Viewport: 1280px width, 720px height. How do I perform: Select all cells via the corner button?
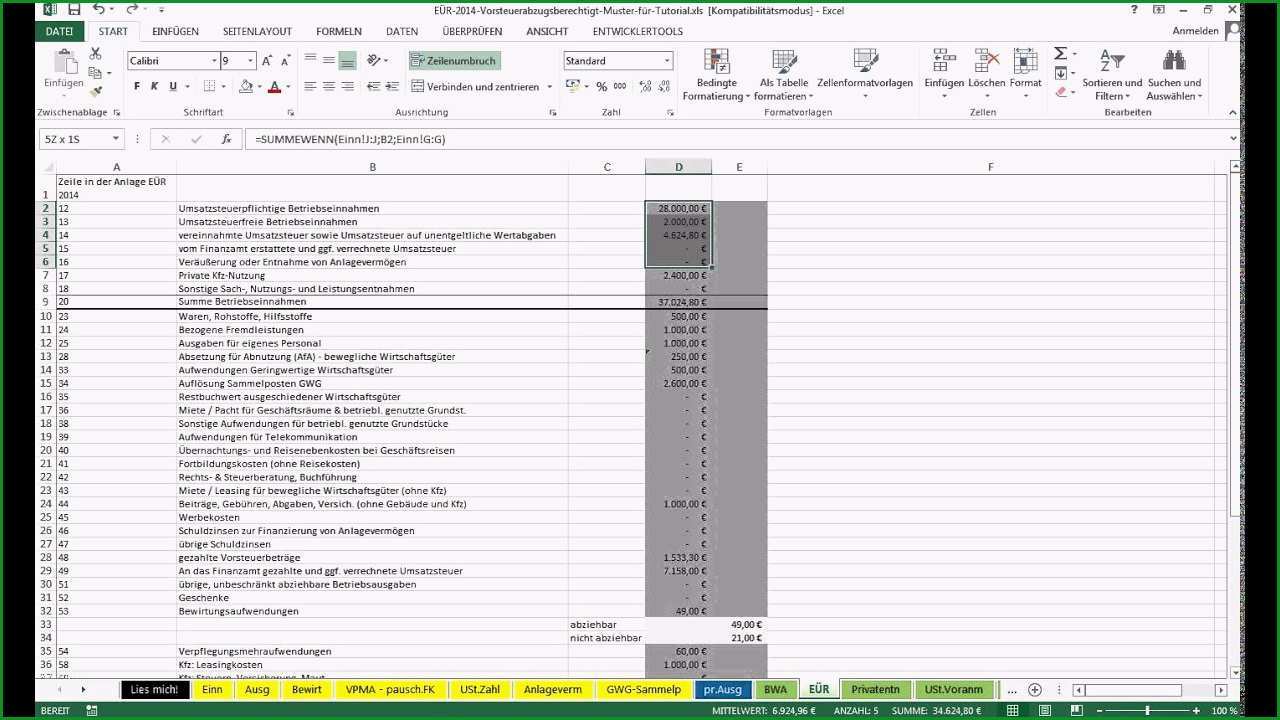point(47,167)
